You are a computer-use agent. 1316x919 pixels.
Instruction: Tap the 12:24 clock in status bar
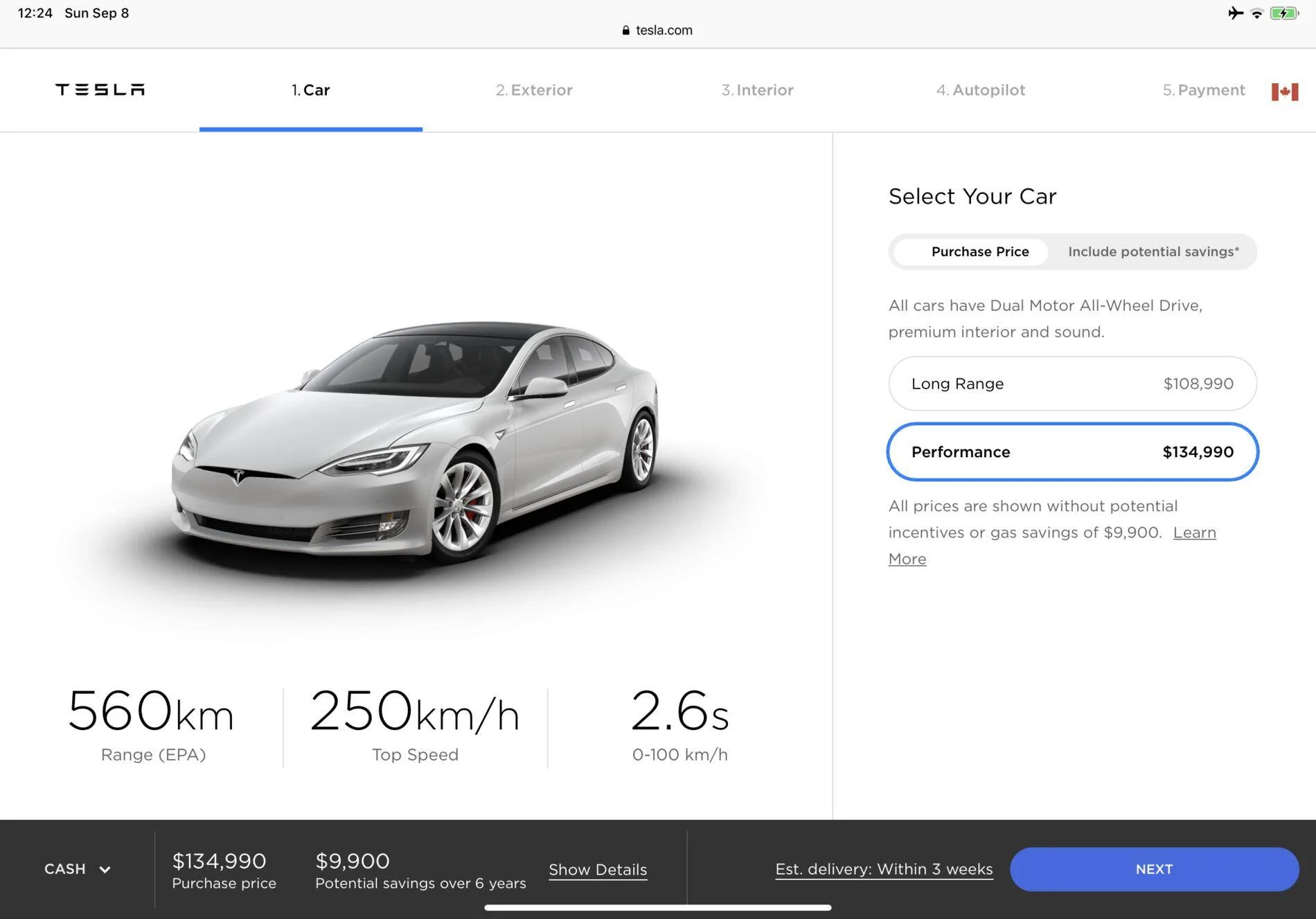point(35,13)
